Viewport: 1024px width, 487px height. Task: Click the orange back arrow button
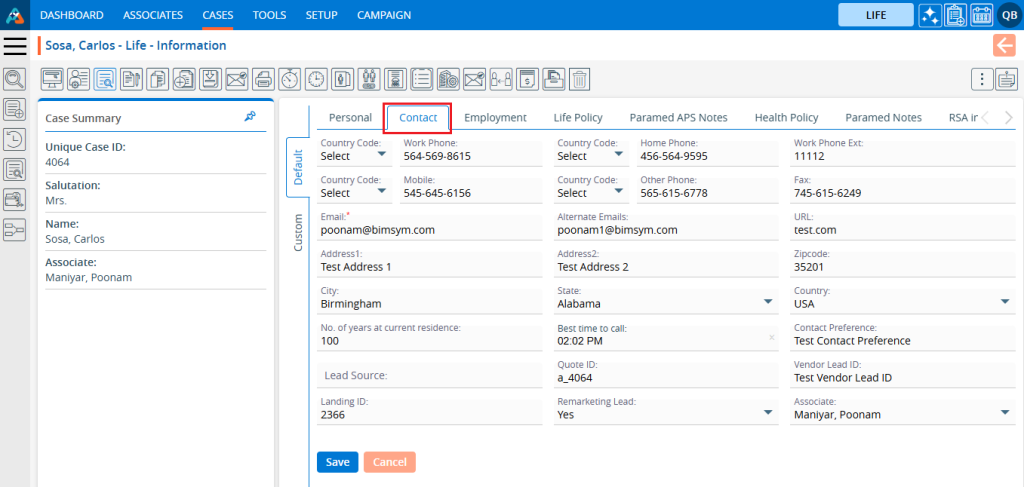[1003, 45]
